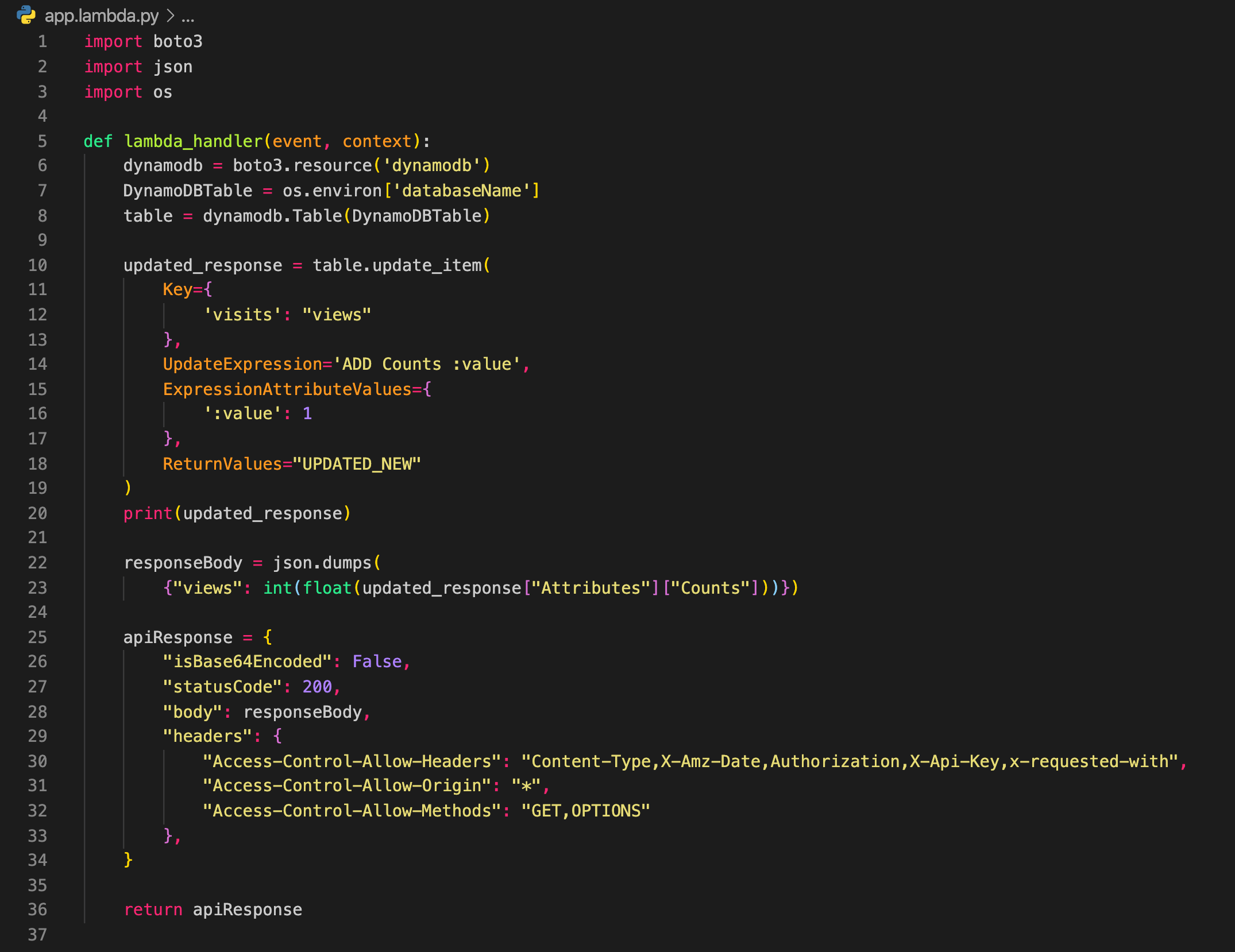Click the float( call on line 23
This screenshot has width=1235, height=952.
click(327, 588)
